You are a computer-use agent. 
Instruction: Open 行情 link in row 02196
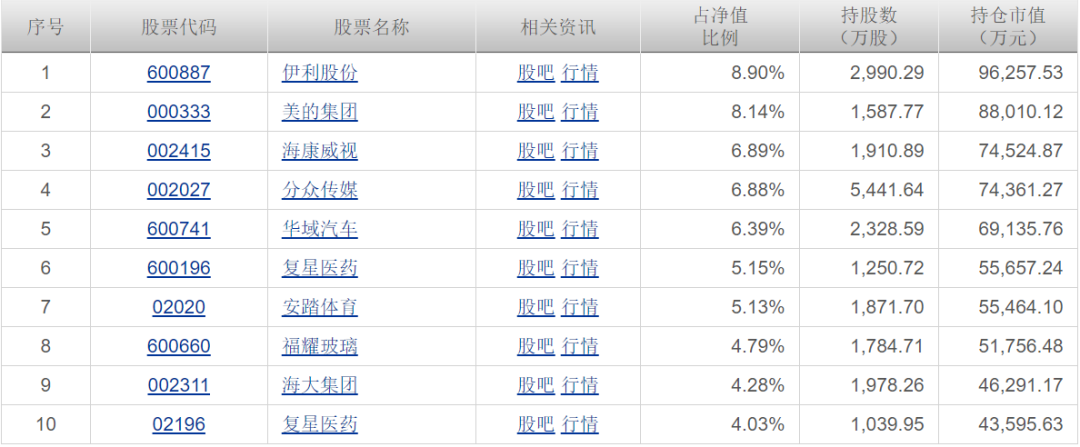[580, 424]
